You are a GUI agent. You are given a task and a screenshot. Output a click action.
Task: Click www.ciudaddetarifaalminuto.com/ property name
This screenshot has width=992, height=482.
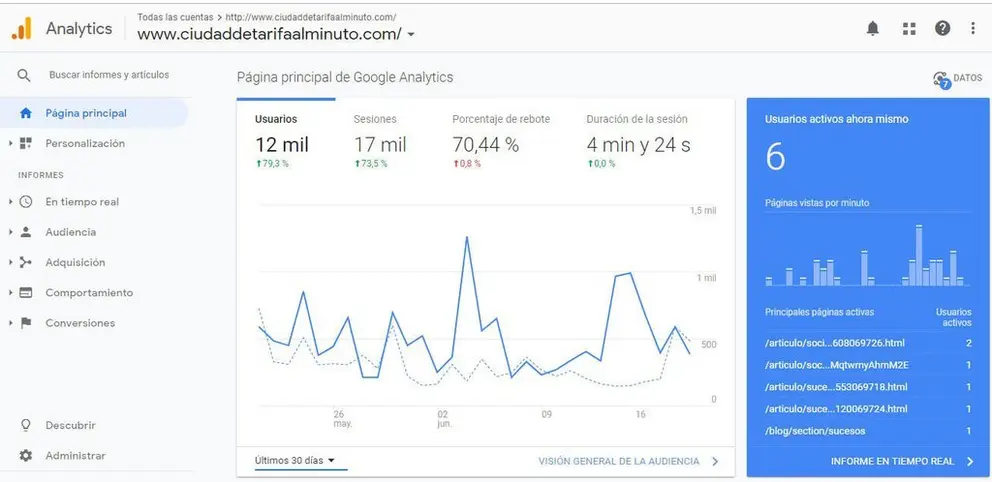coord(269,34)
